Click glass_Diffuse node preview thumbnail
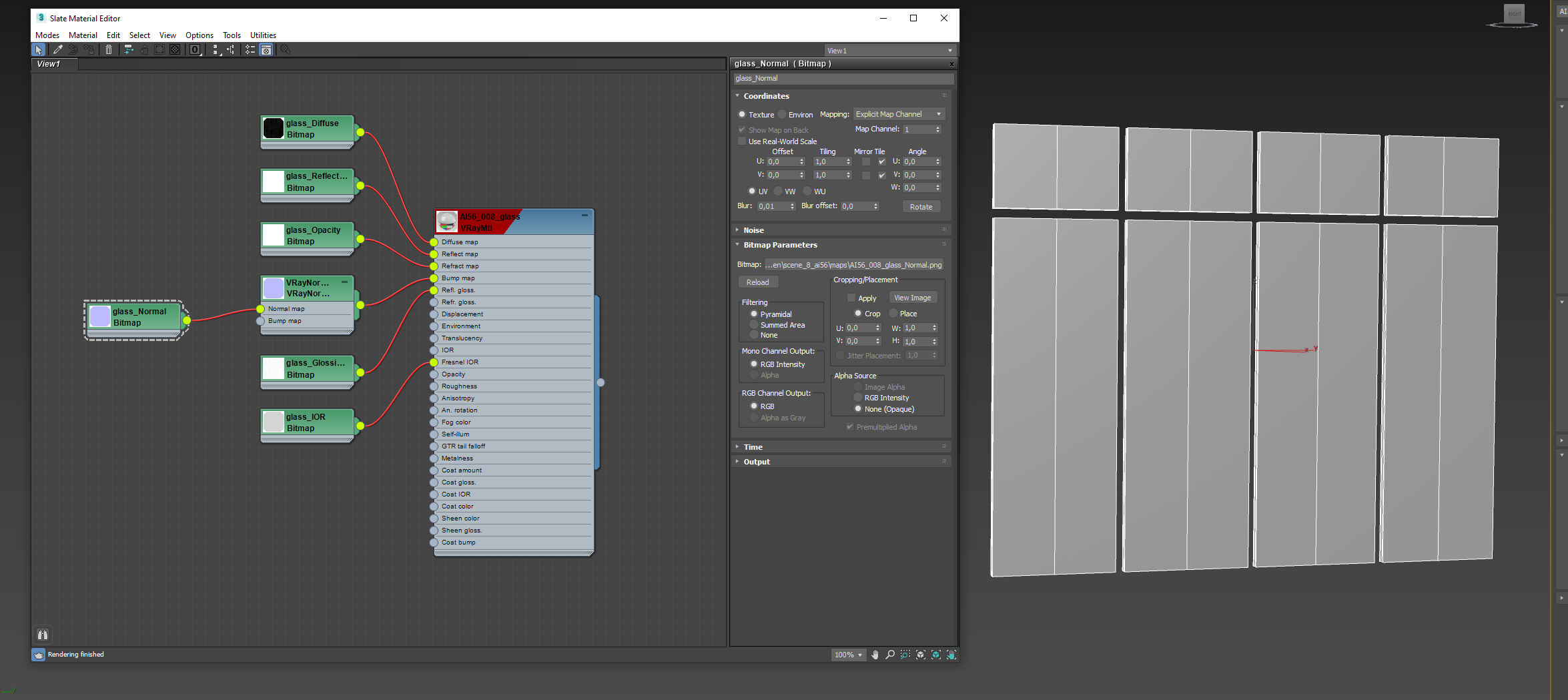The image size is (1568, 700). [274, 128]
